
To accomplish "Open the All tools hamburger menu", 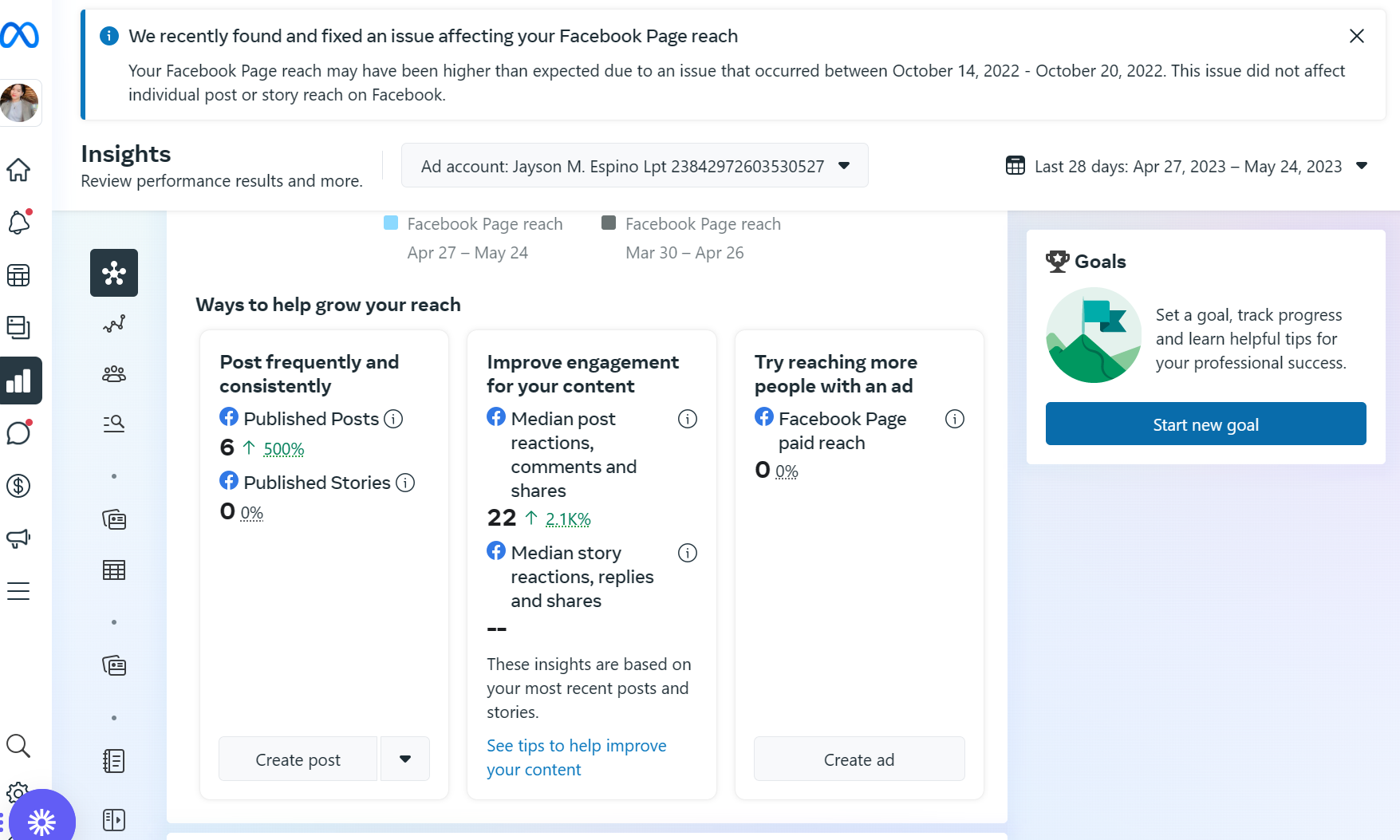I will click(x=18, y=591).
